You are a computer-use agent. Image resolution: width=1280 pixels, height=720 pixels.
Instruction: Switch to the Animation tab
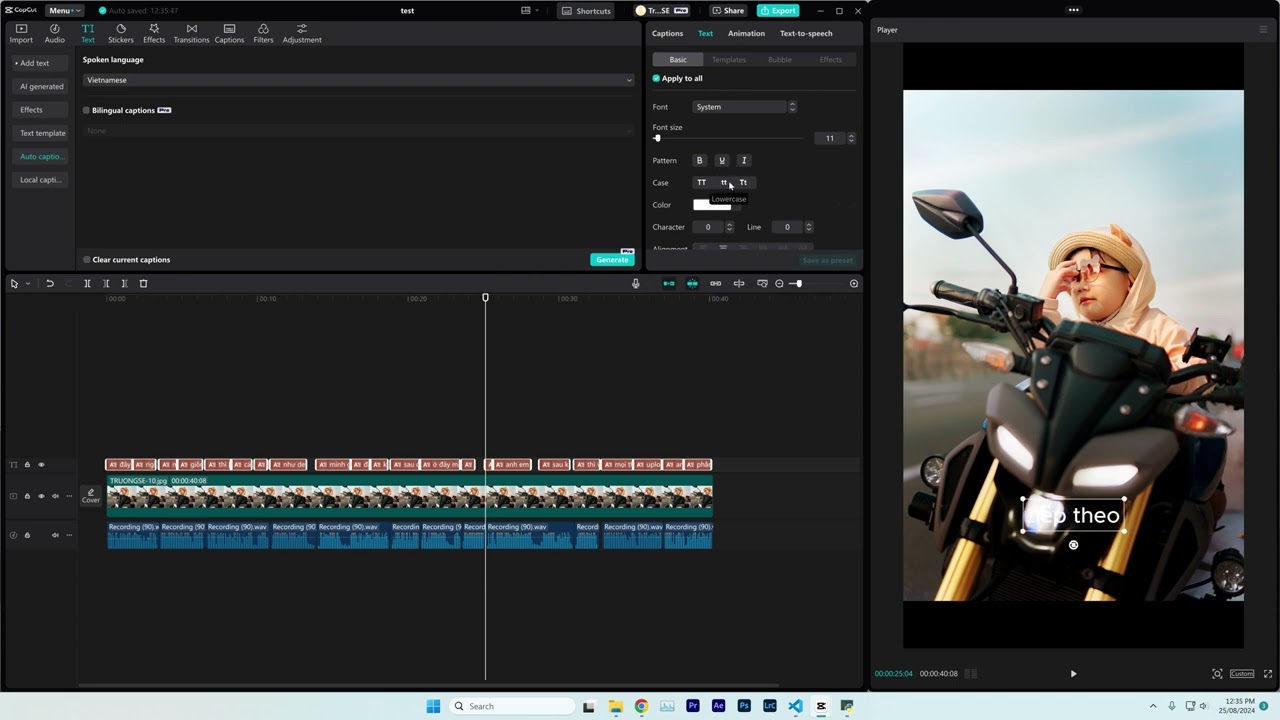[x=746, y=33]
